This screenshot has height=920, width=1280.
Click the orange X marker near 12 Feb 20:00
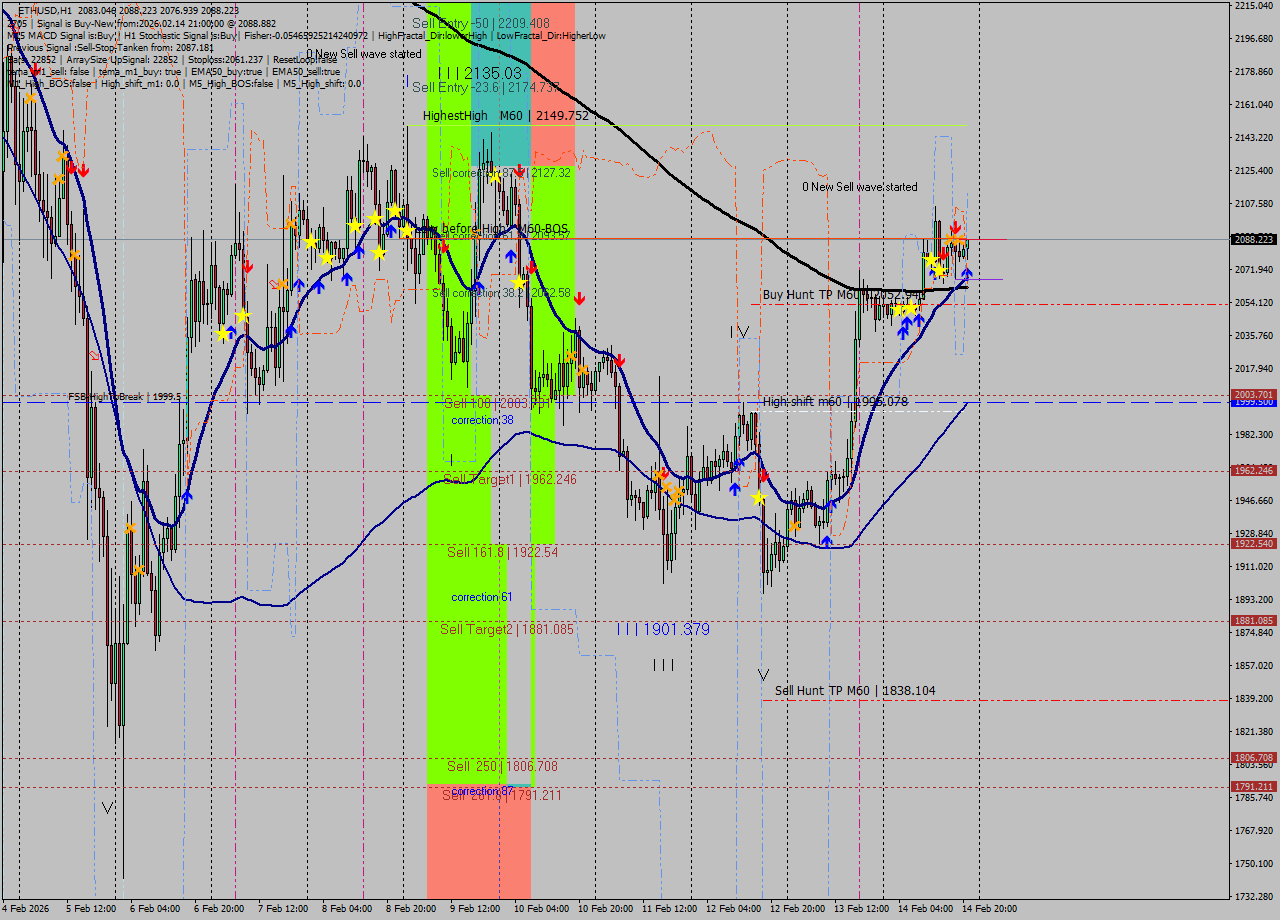(795, 525)
